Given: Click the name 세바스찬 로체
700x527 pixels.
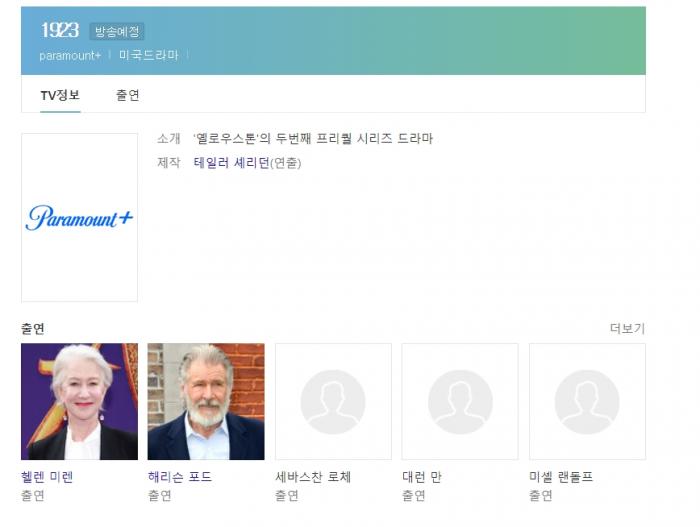Looking at the screenshot, I should (313, 477).
